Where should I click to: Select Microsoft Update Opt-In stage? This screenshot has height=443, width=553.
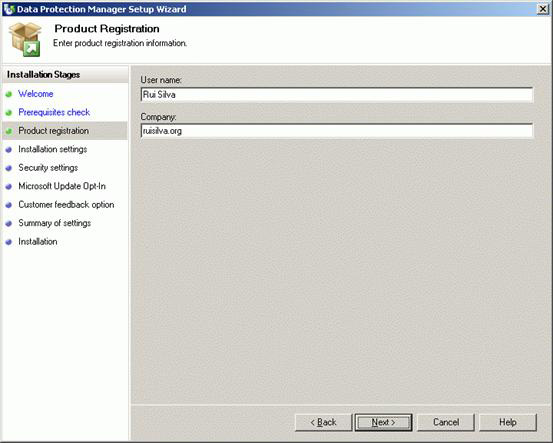[x=62, y=186]
